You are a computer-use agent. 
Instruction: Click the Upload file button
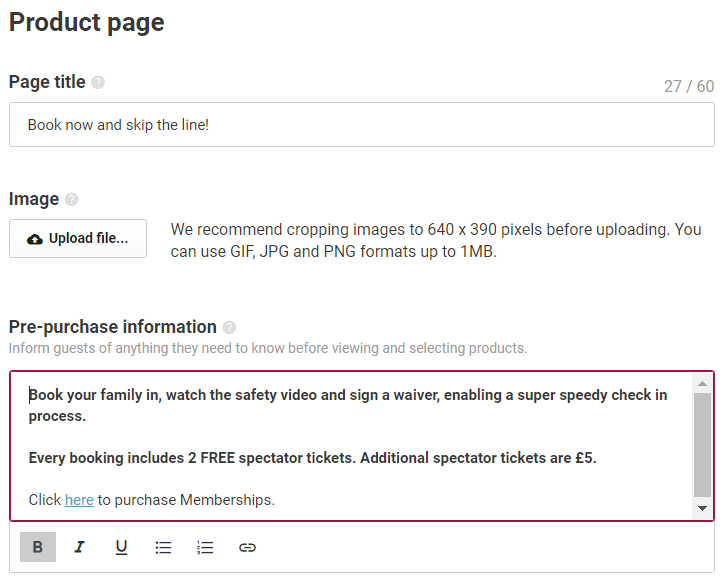point(78,239)
